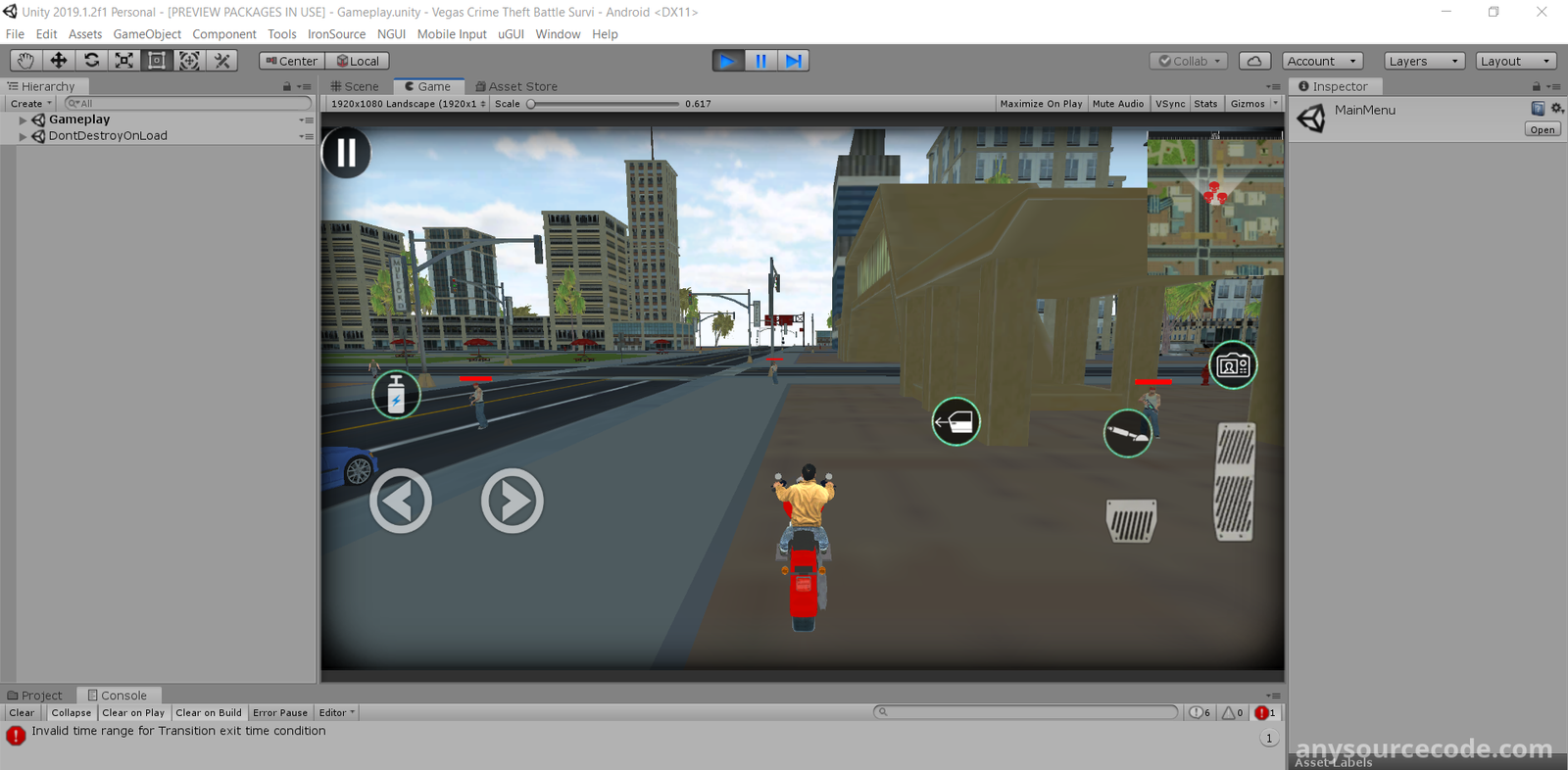Switch to the Scene tab
The image size is (1568, 770).
pyautogui.click(x=355, y=86)
